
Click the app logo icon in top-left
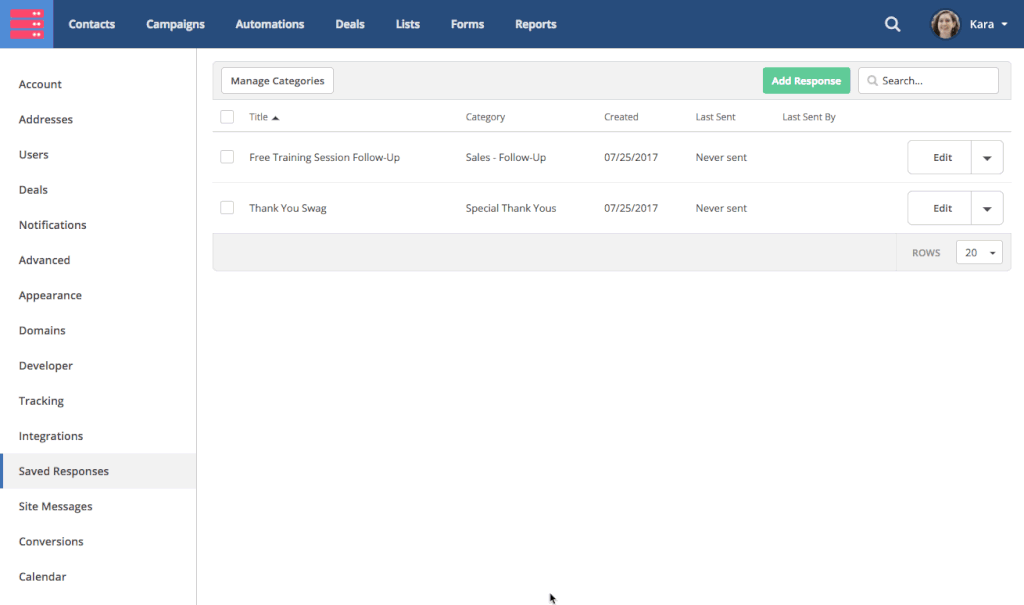26,24
